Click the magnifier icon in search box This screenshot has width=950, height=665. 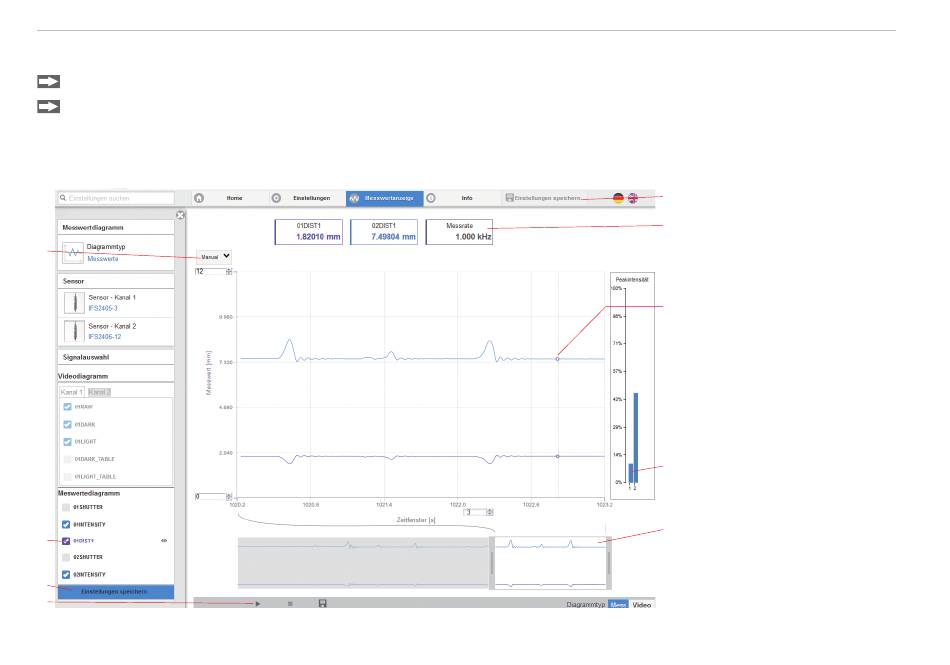(62, 198)
